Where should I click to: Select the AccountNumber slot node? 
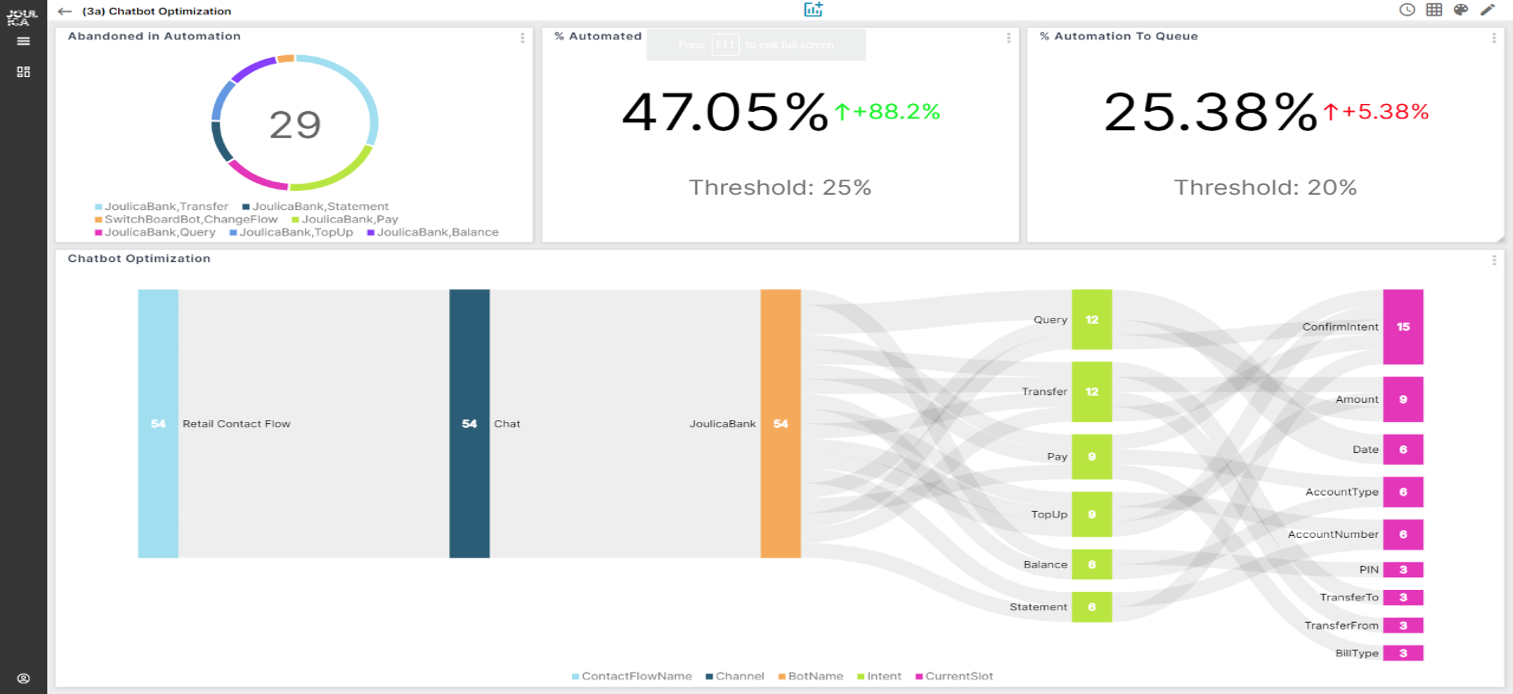[1402, 535]
